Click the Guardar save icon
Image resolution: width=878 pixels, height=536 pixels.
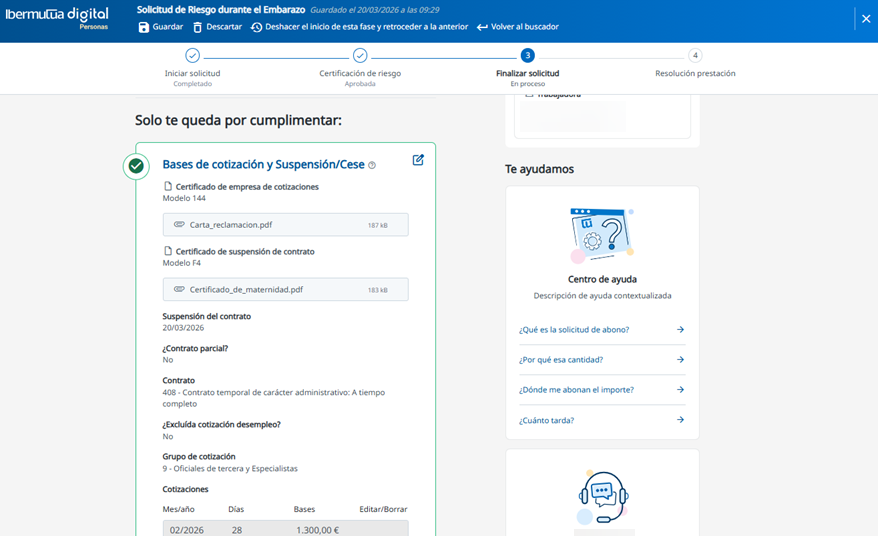pos(144,27)
